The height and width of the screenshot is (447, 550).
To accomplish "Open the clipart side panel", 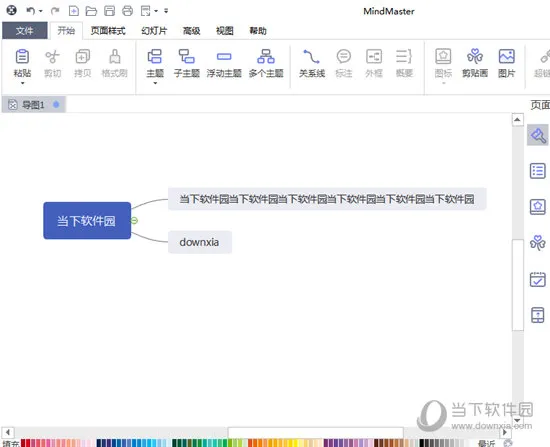I will tap(538, 243).
